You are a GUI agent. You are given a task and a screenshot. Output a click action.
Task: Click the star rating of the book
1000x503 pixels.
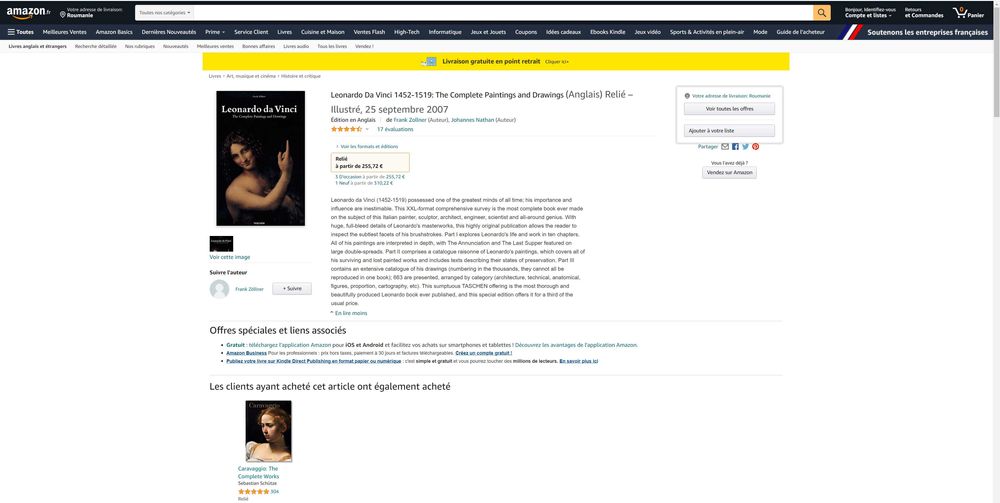[x=346, y=129]
